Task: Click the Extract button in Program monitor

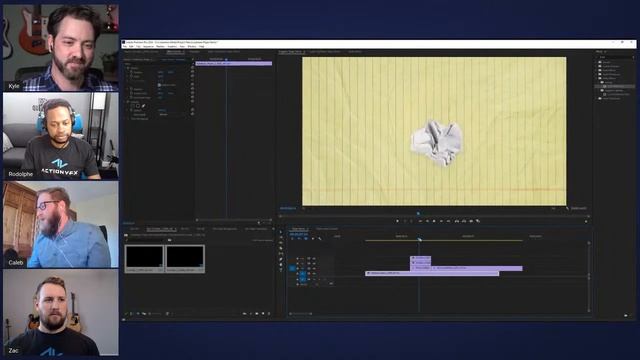Action: [464, 221]
